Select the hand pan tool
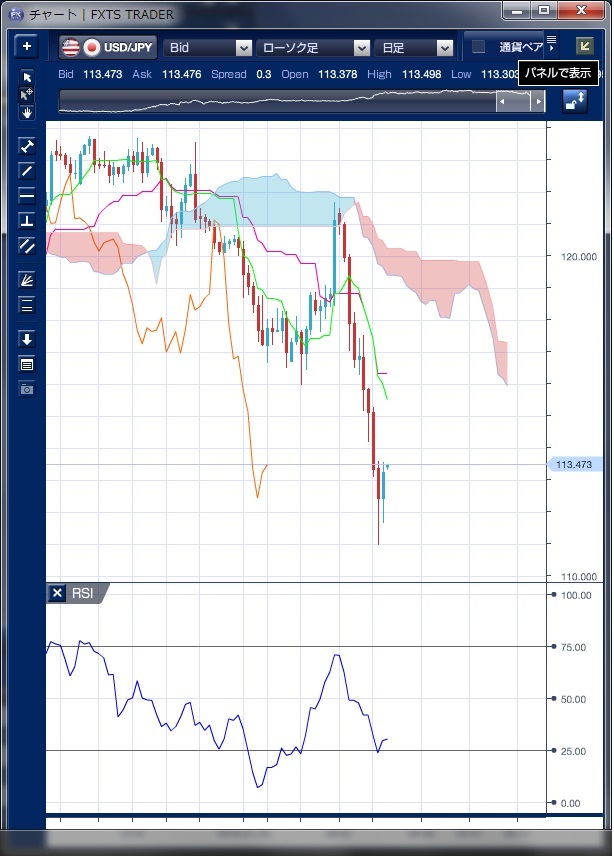Screen dimensions: 614x856 [27, 112]
